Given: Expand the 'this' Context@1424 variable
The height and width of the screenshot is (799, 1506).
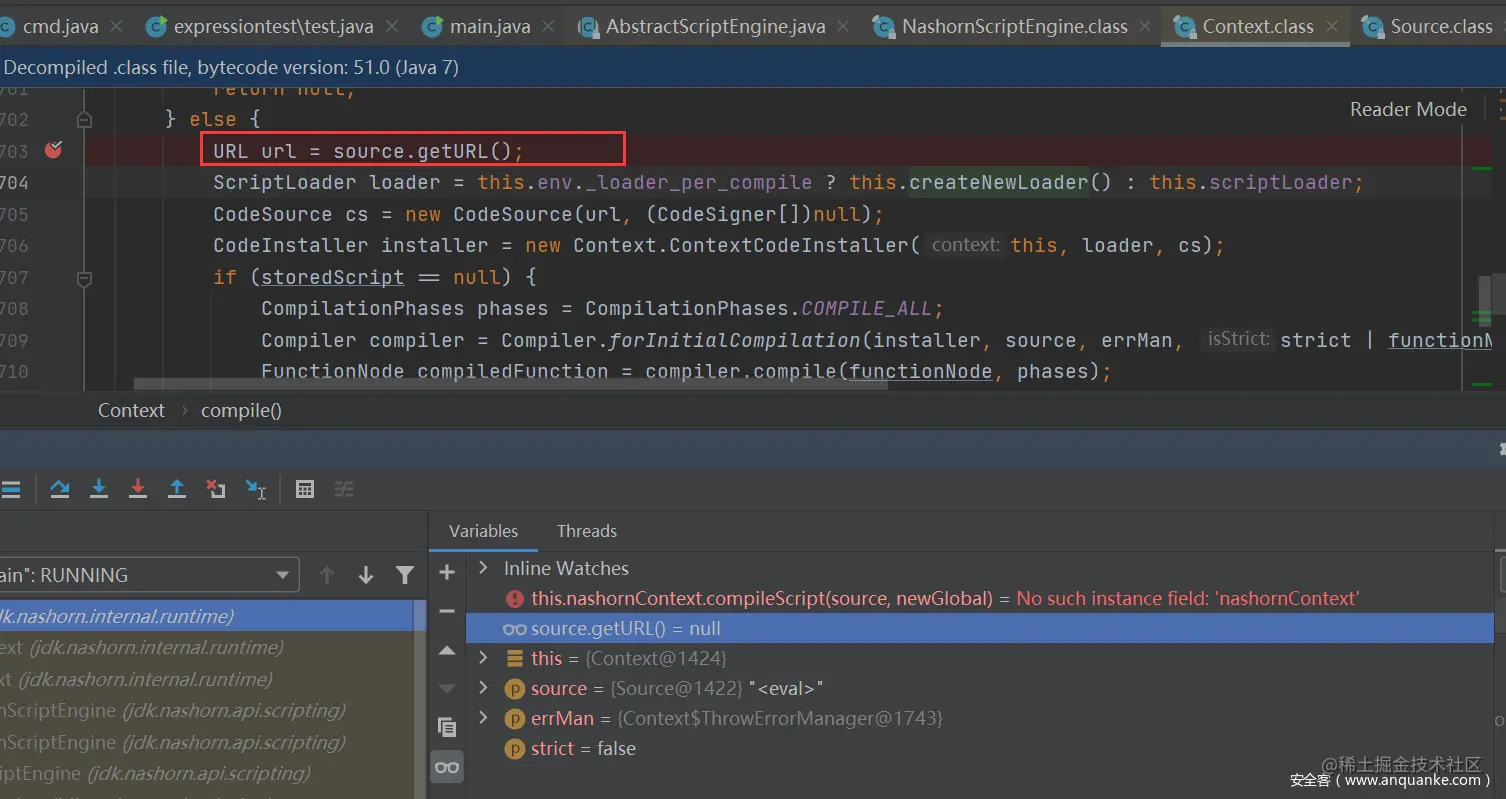Looking at the screenshot, I should point(483,658).
